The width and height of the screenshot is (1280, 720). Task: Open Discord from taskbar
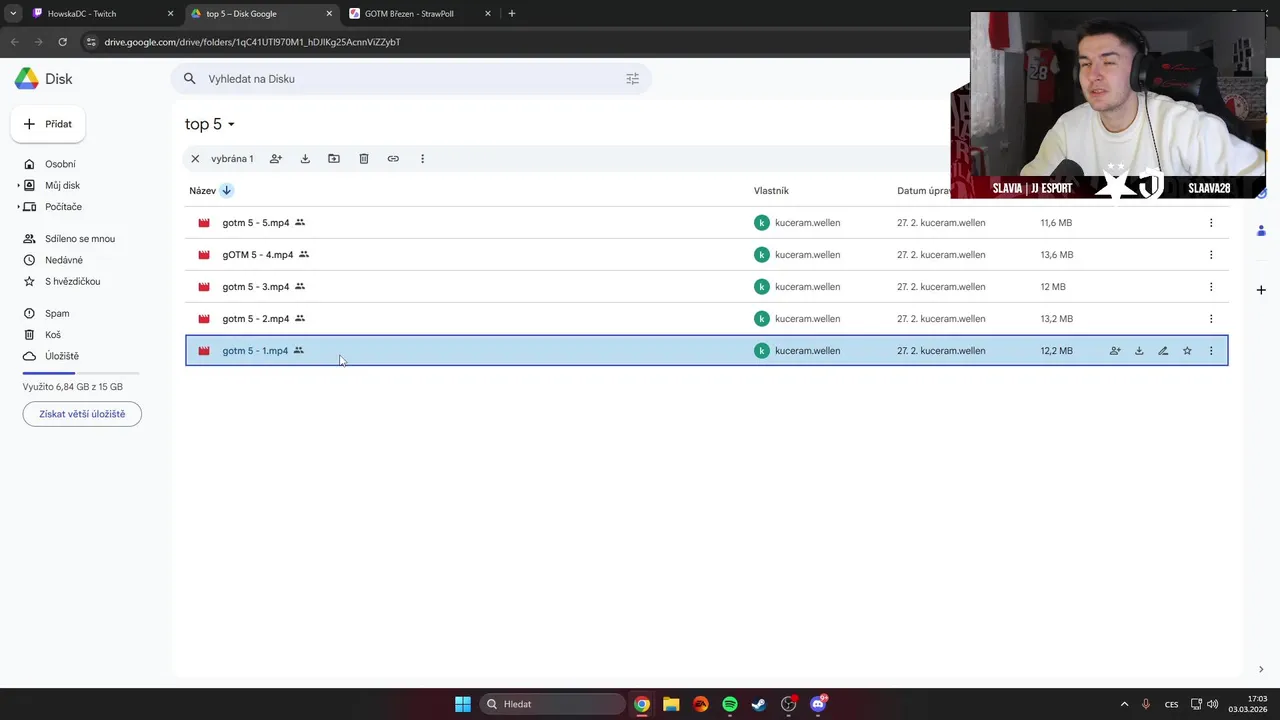point(818,704)
